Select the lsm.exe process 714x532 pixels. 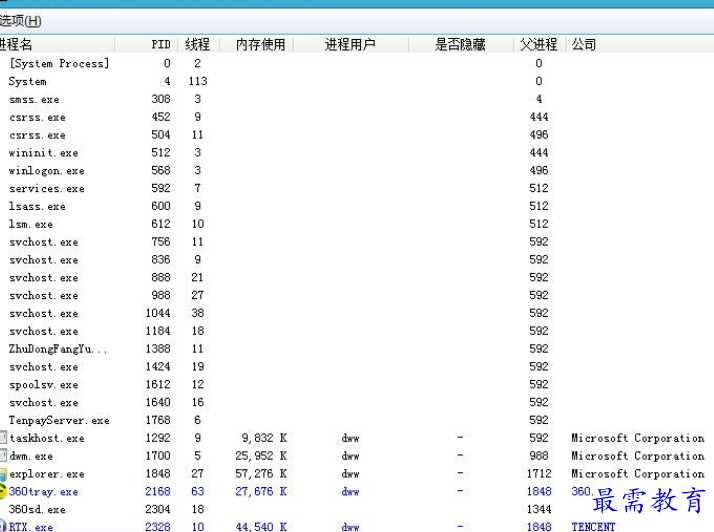(31, 224)
